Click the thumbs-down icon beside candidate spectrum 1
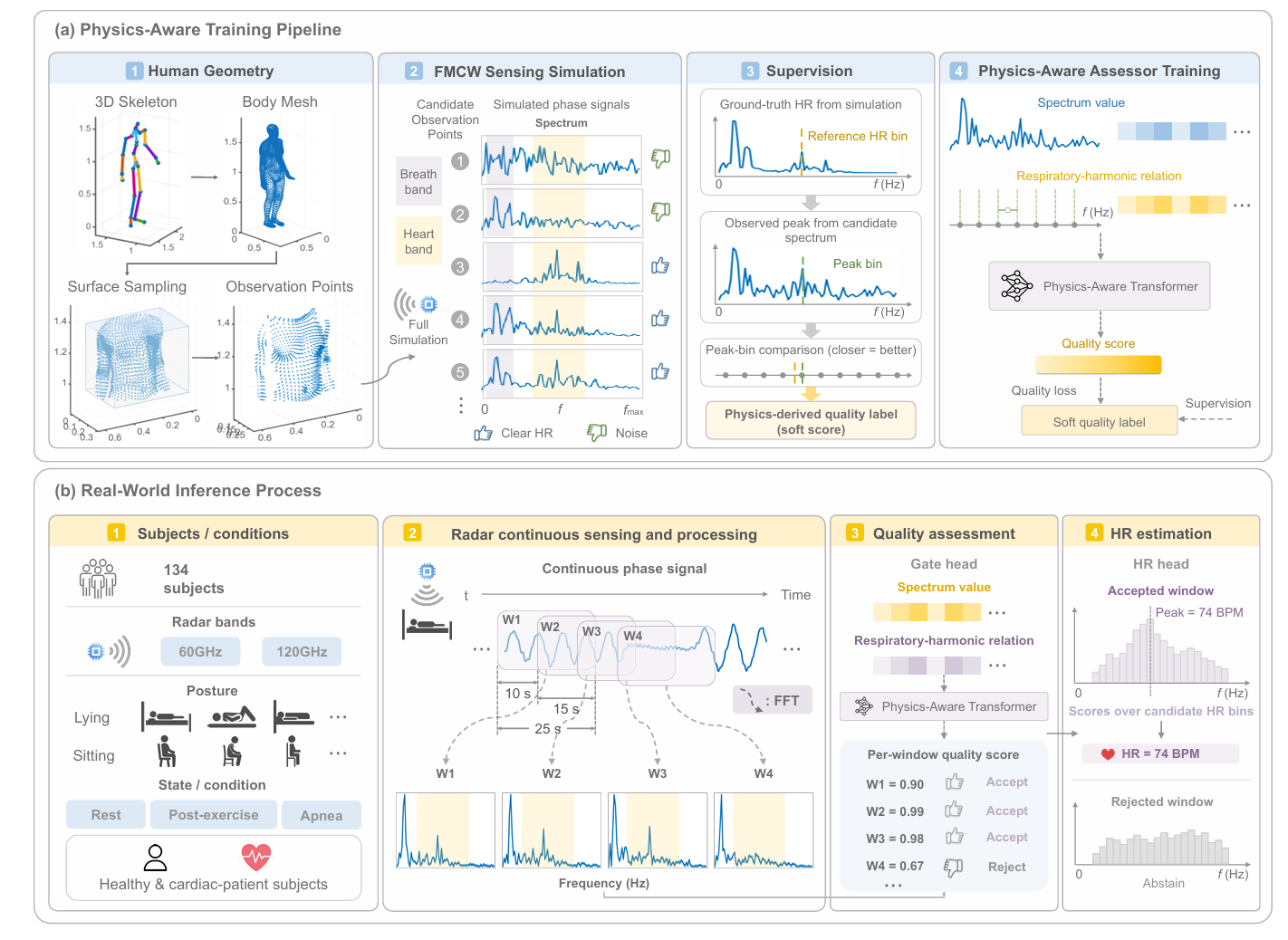The width and height of the screenshot is (1288, 940). pos(661,158)
